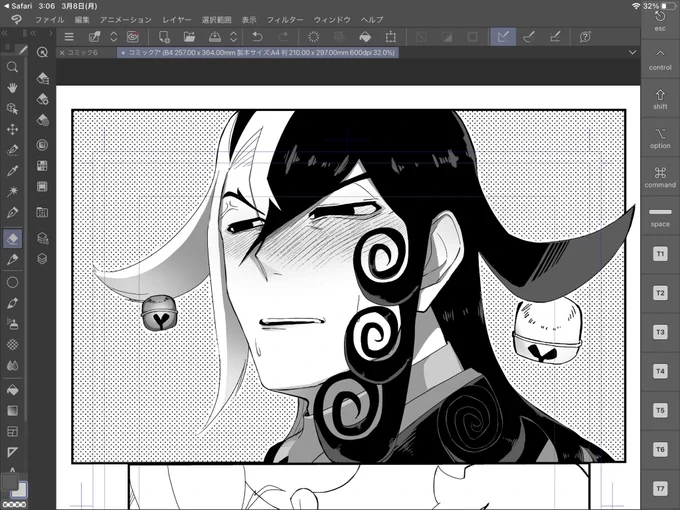This screenshot has width=680, height=510.
Task: Toggle the space modifier key
Action: 660,217
